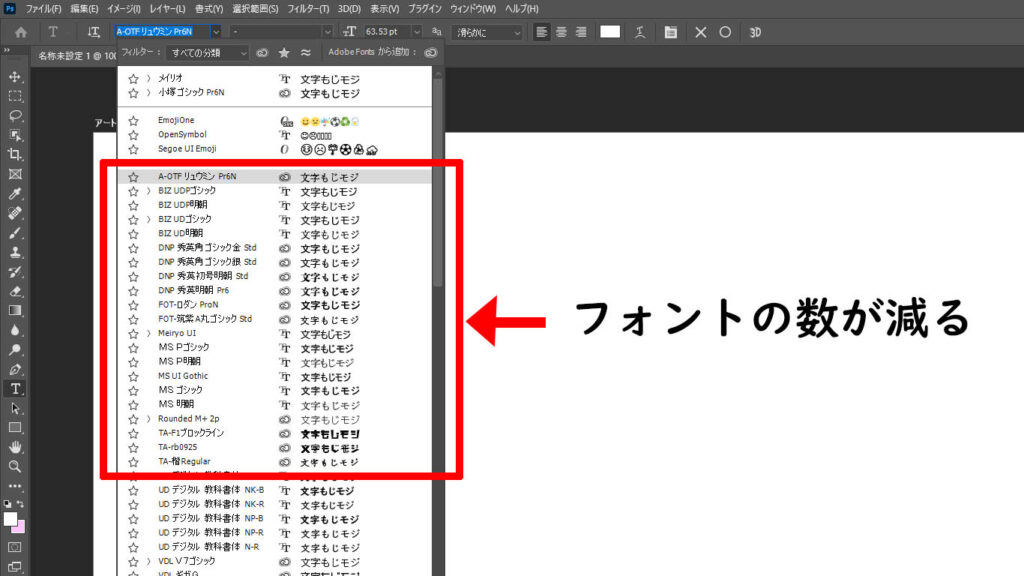Commit the current text edit

click(725, 32)
